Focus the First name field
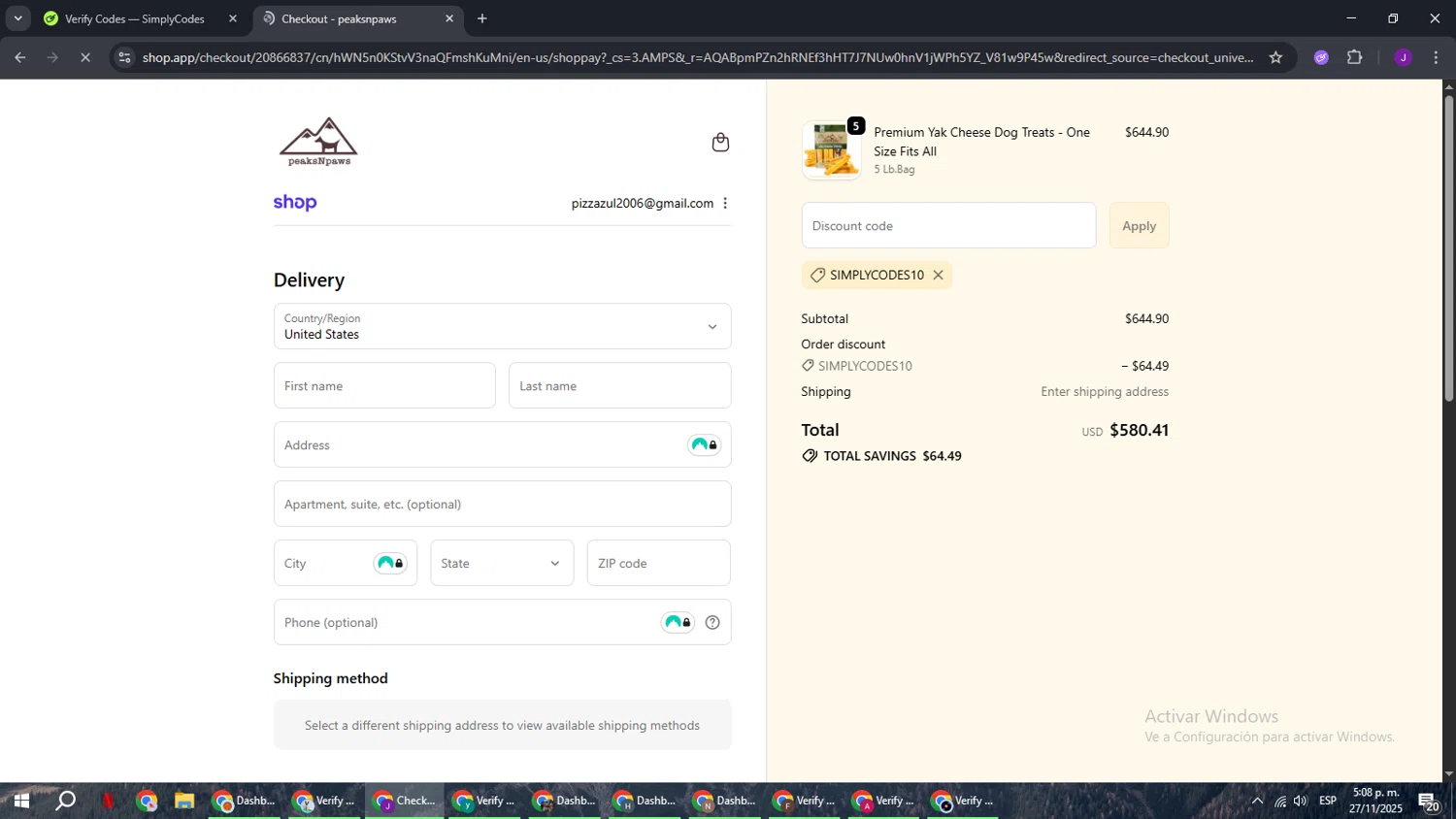 pos(384,385)
